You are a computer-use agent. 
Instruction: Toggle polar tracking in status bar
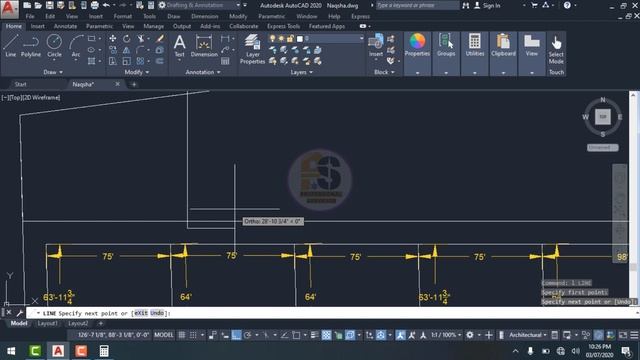pos(247,335)
